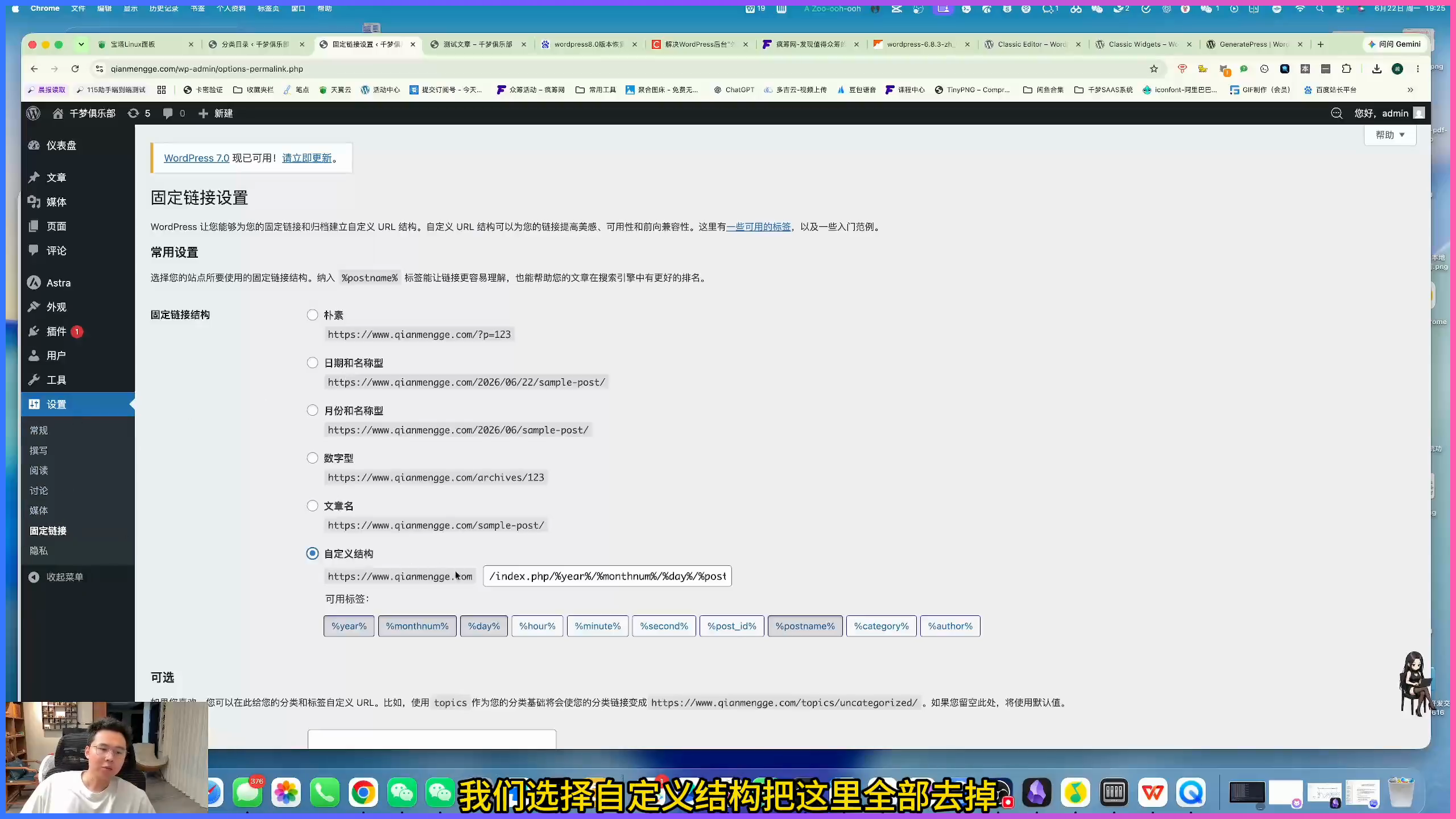Screen dimensions: 1456x819
Task: Select the 数字型 radio option
Action: click(x=312, y=458)
